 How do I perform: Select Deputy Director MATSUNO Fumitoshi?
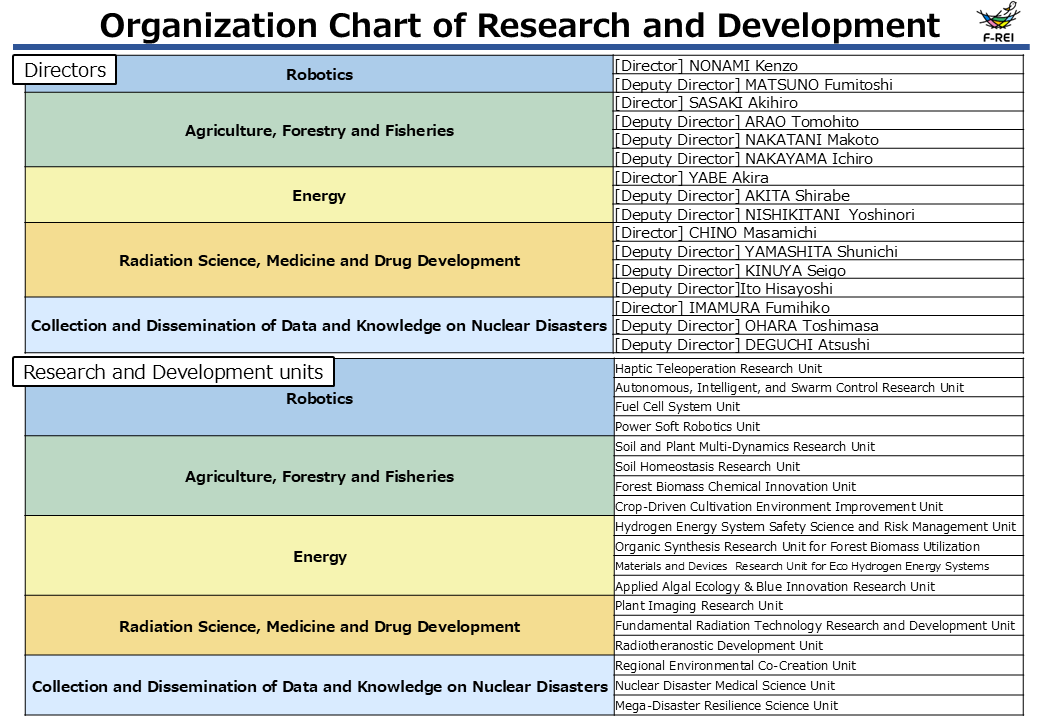tap(753, 85)
